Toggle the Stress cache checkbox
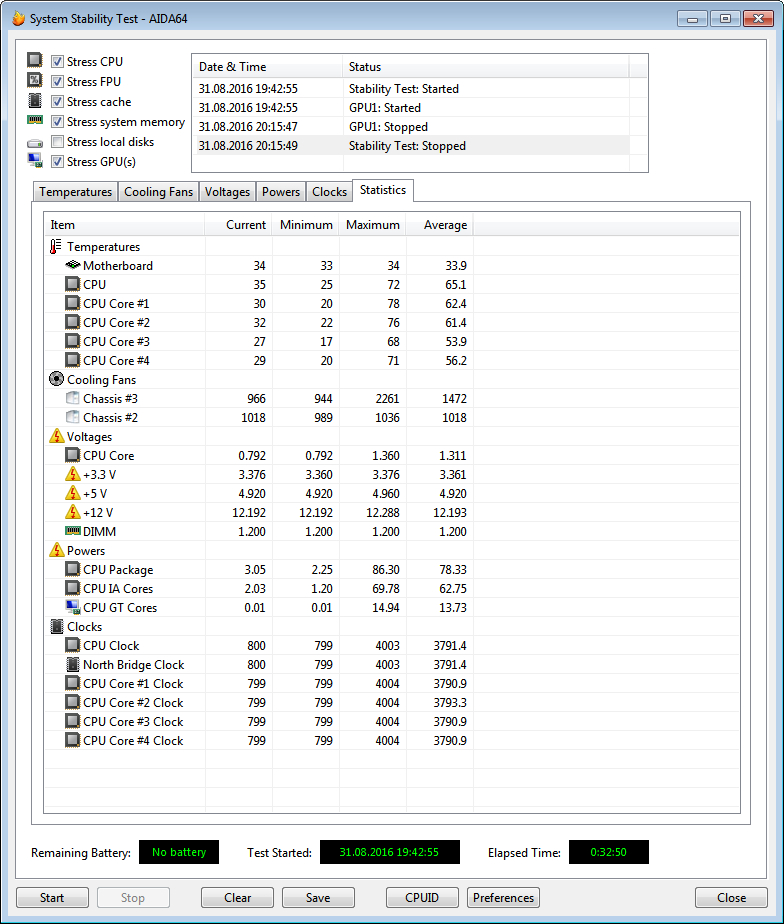Screen dimensions: 784x924 pyautogui.click(x=57, y=101)
